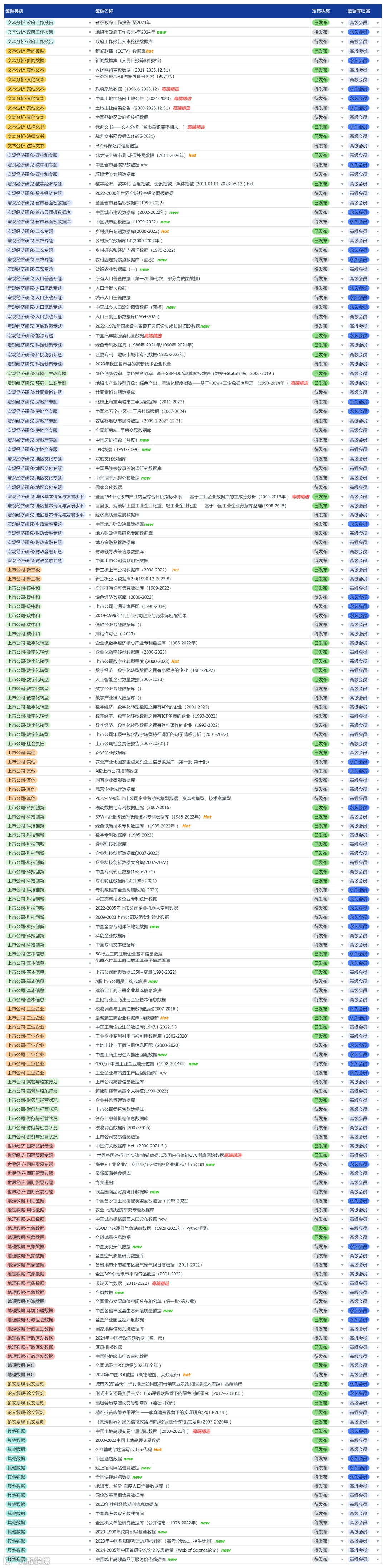Viewport: 386px width, 1568px height.
Task: Click category tag of 政府工作报告文本挖掘数据库 row
Action: pyautogui.click(x=30, y=41)
